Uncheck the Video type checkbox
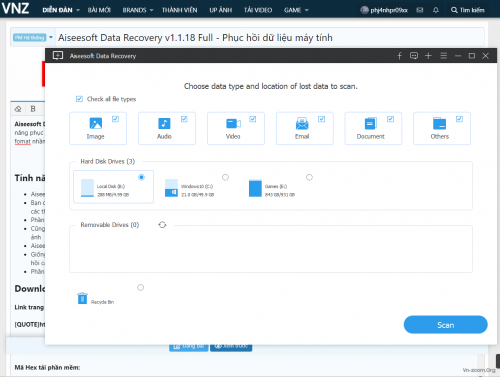Screen dimensions: 500x377 253,119
